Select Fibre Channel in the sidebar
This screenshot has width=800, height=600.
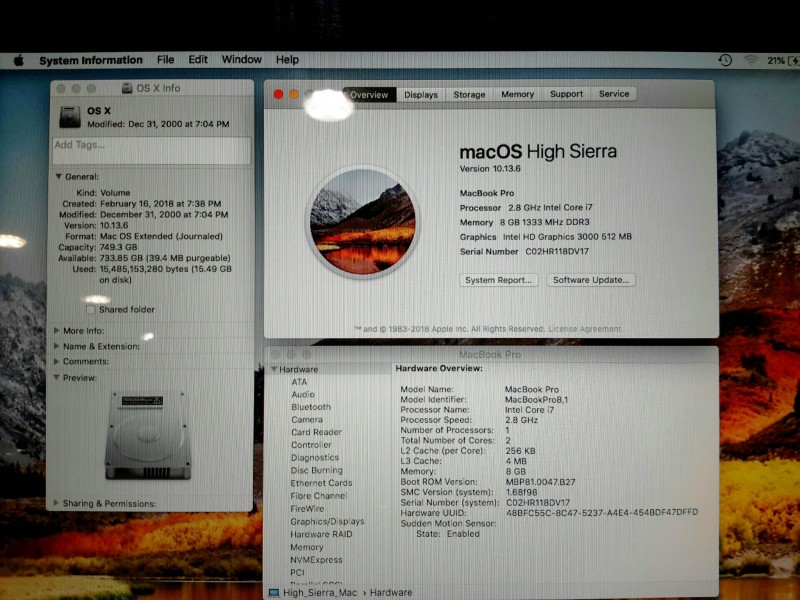click(318, 496)
